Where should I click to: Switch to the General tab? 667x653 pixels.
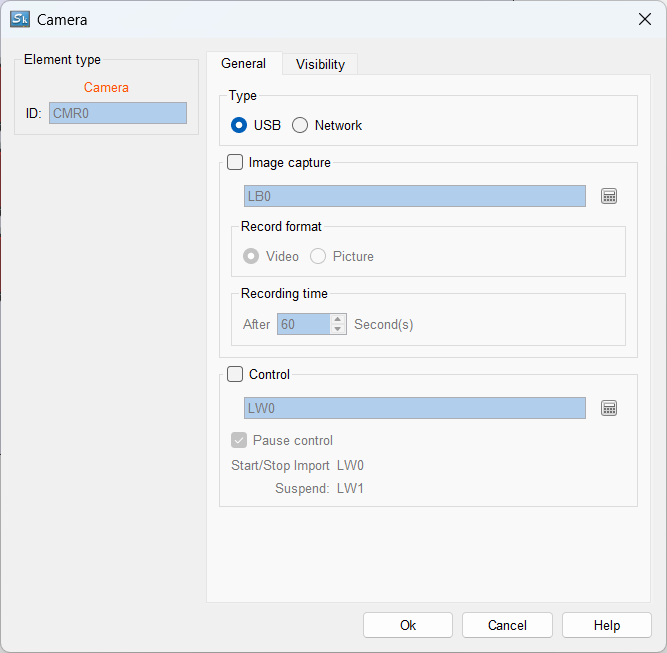point(243,63)
